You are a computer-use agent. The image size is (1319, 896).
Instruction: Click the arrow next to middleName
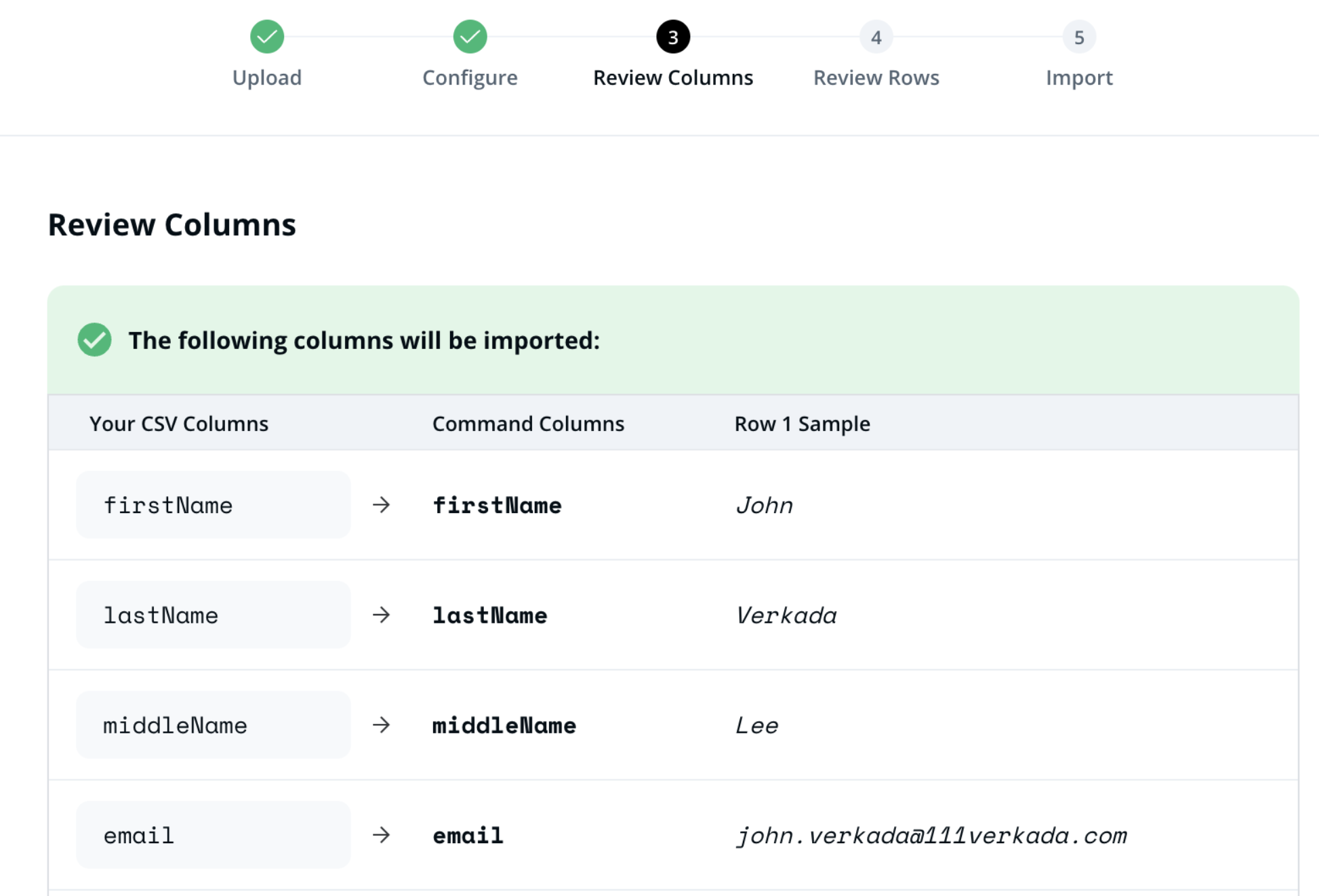click(382, 725)
